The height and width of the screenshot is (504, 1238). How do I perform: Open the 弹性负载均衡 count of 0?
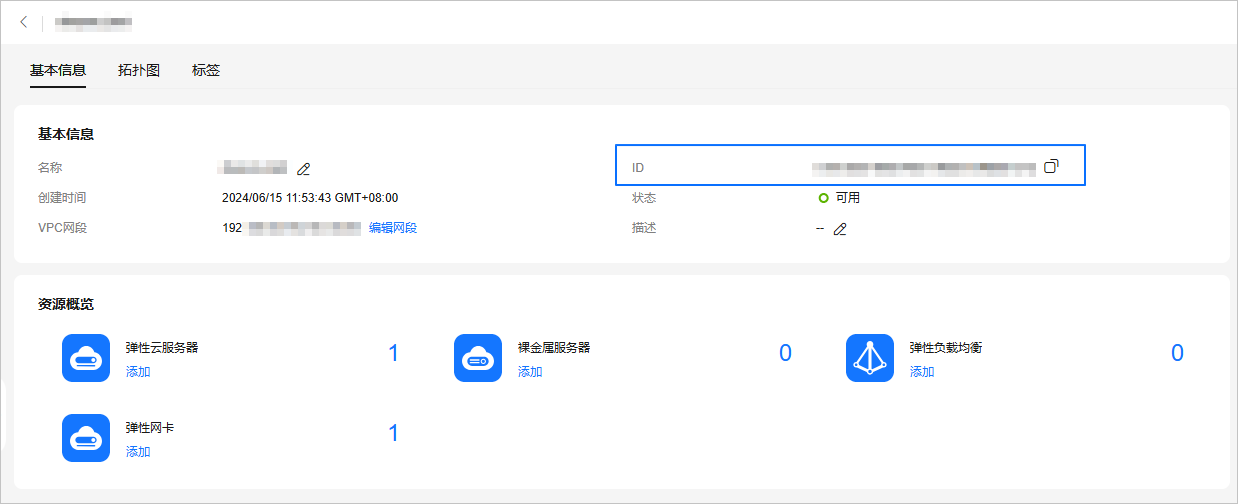tap(1177, 353)
